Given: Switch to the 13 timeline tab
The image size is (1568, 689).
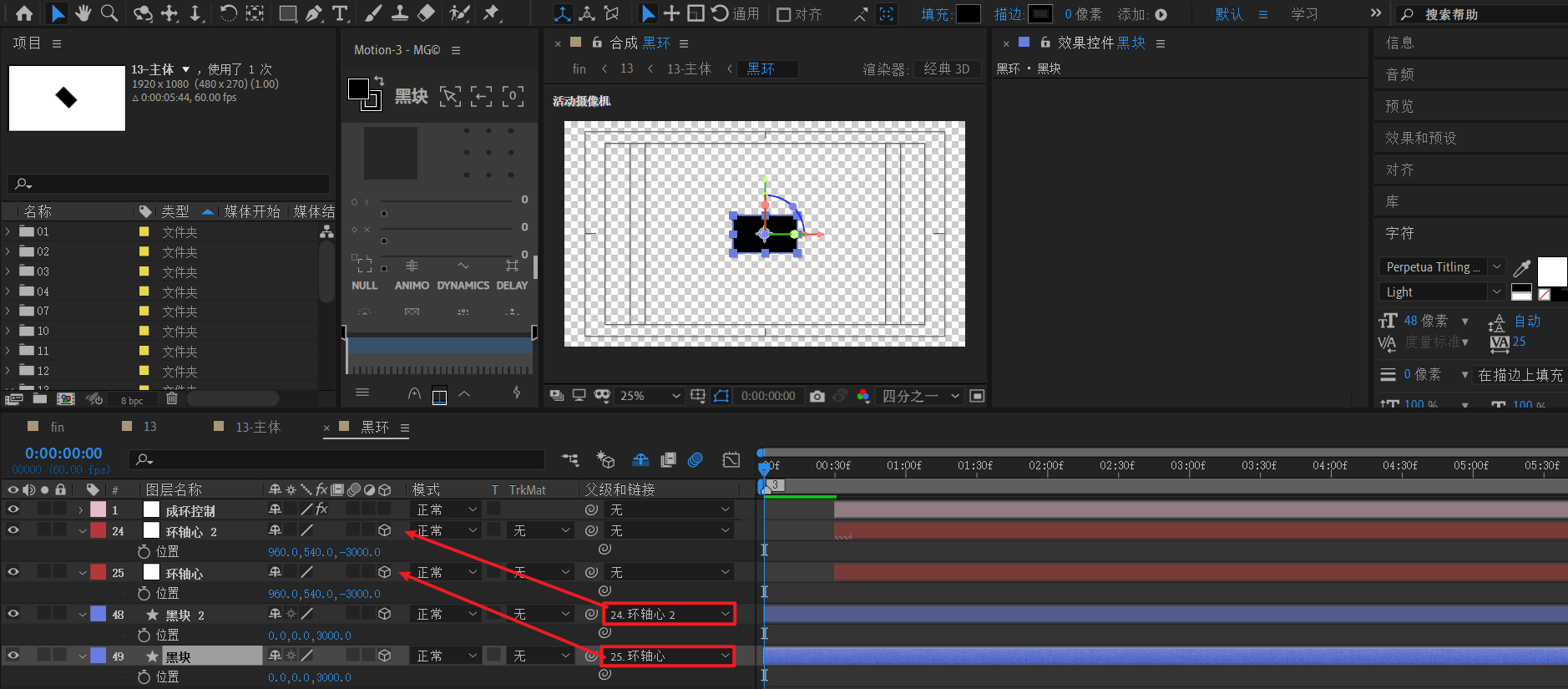Looking at the screenshot, I should pos(150,427).
